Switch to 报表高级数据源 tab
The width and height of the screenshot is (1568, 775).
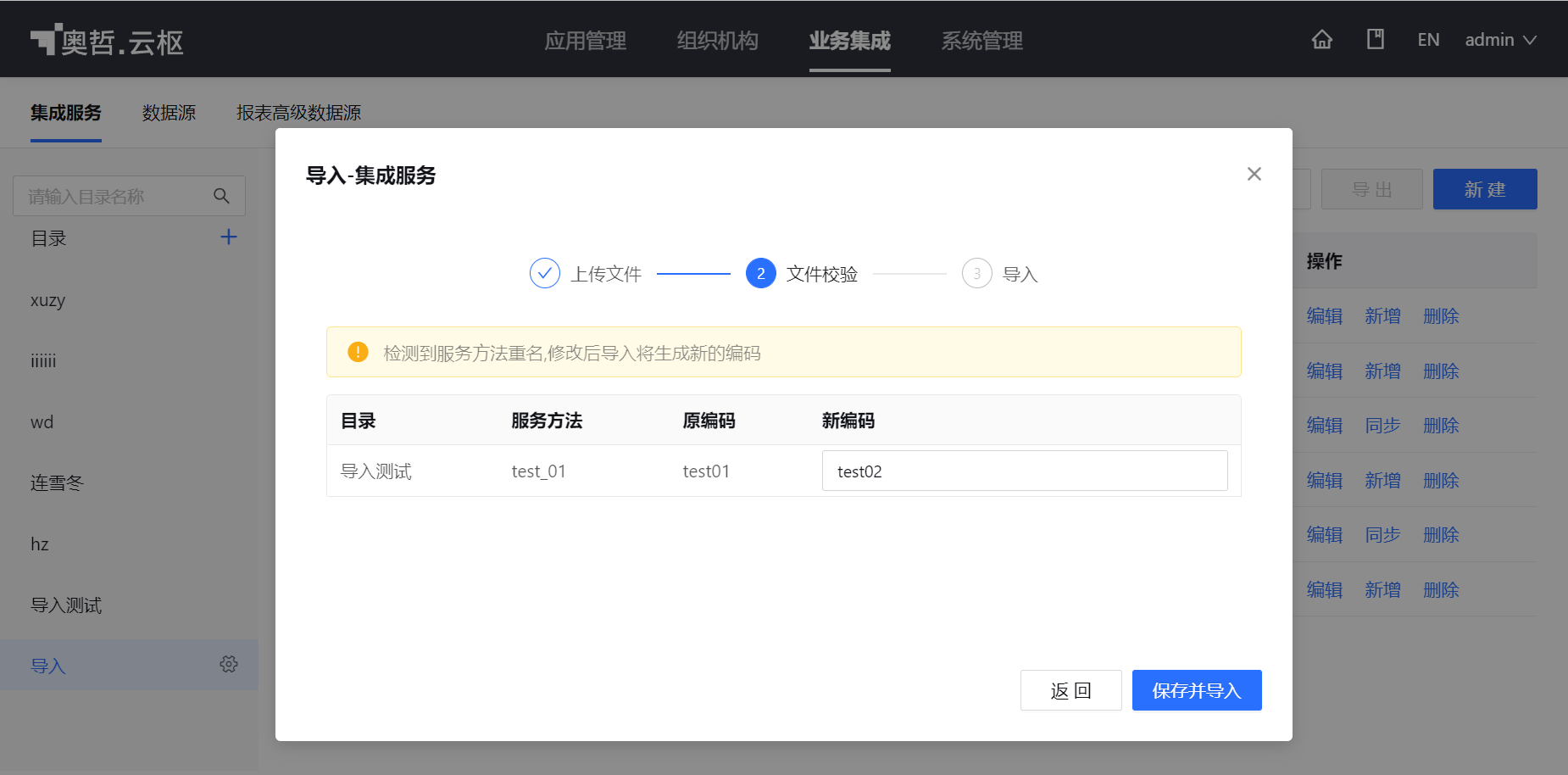[298, 113]
